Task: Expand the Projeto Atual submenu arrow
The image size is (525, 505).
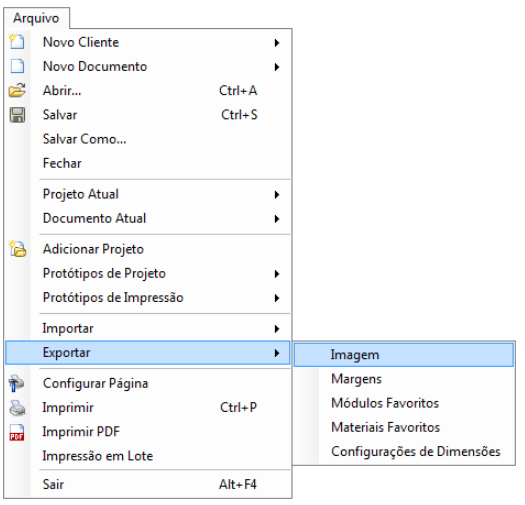Action: [277, 194]
